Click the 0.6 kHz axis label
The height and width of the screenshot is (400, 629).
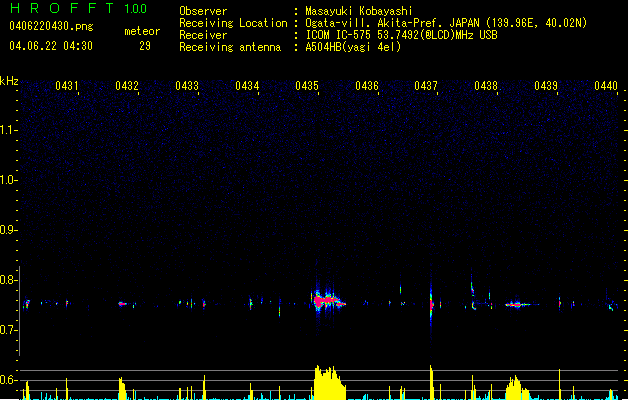8,380
